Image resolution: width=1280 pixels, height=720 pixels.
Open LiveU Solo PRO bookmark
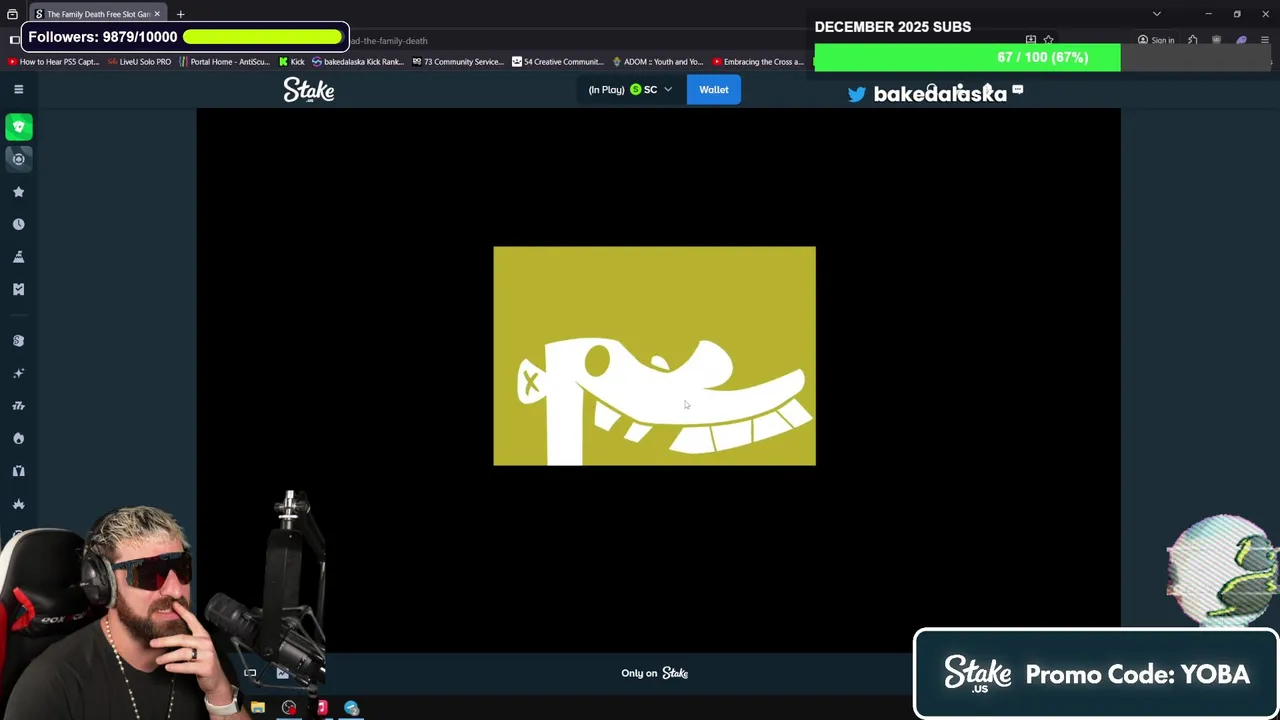139,62
